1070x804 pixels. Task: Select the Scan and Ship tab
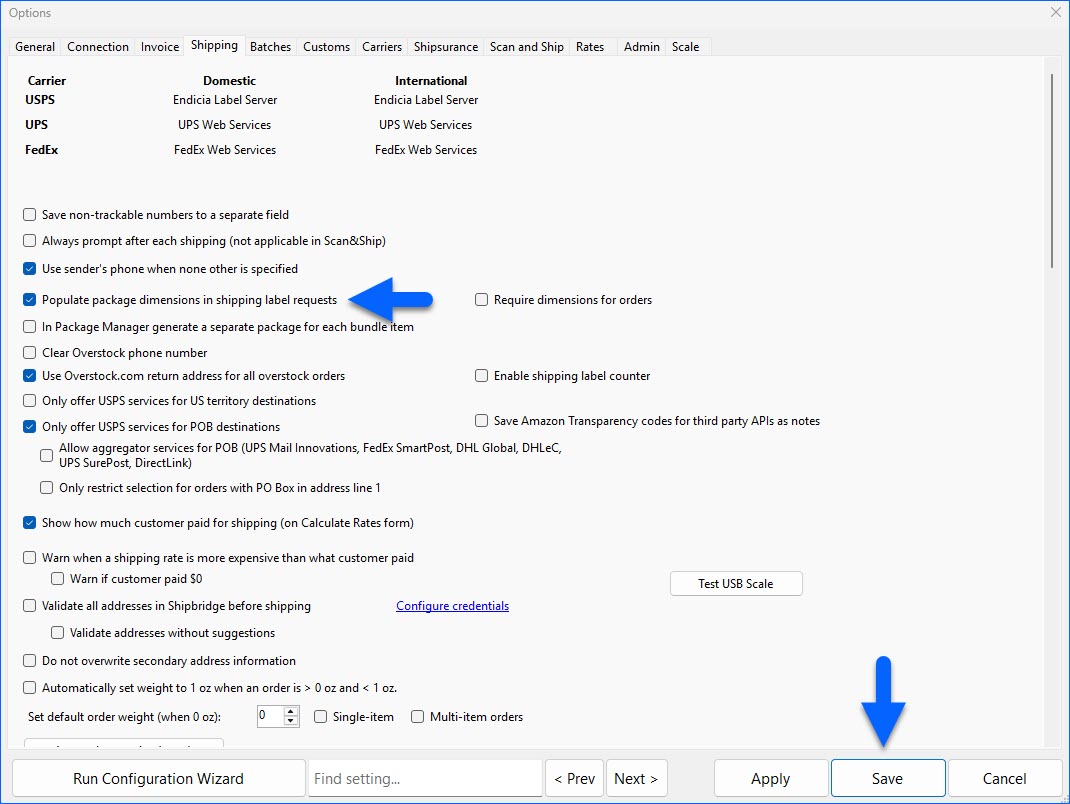[x=526, y=47]
